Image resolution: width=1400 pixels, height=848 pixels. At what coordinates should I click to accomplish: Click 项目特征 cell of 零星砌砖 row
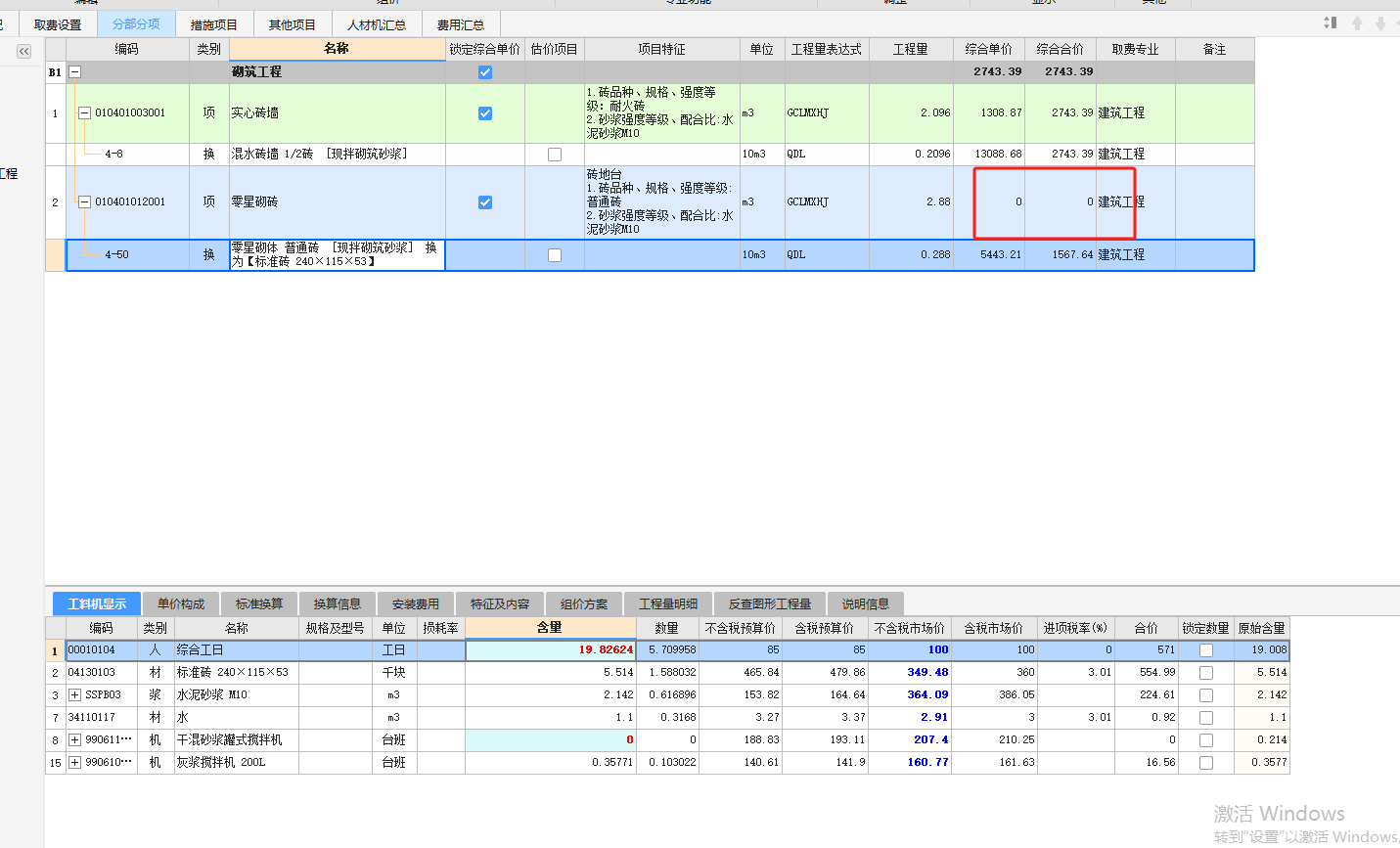(662, 202)
